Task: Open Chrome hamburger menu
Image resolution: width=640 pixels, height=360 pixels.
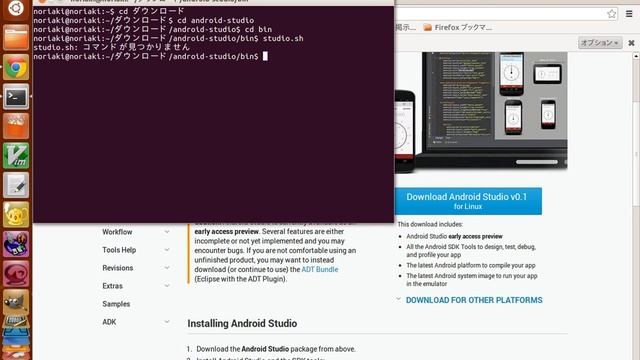Action: [x=629, y=14]
